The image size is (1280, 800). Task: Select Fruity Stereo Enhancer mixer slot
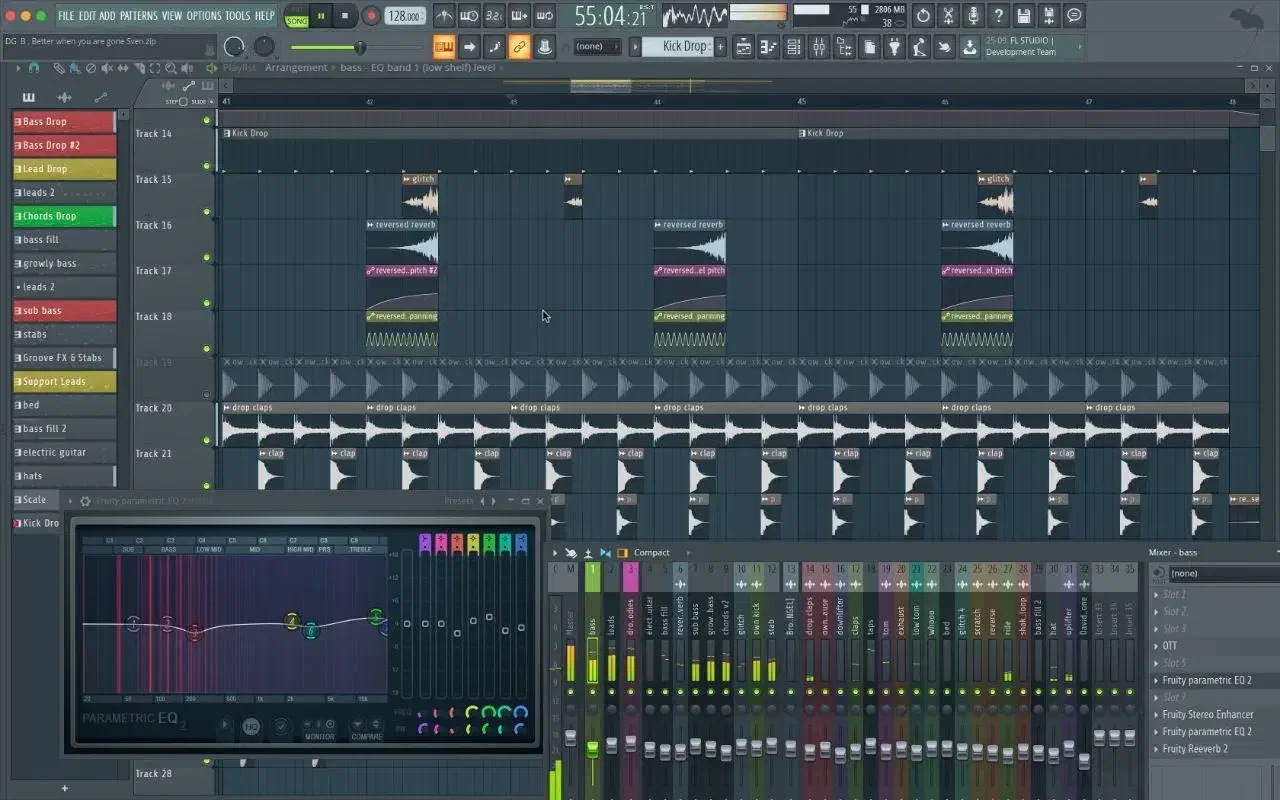(1208, 715)
